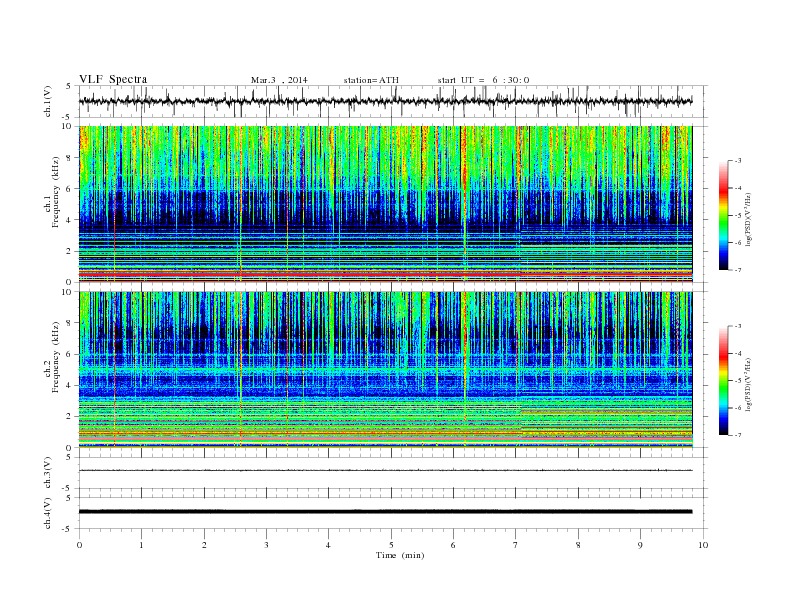Click the 'ch.1 Frequency (kHz)' axis label
The image size is (792, 612).
51,192
